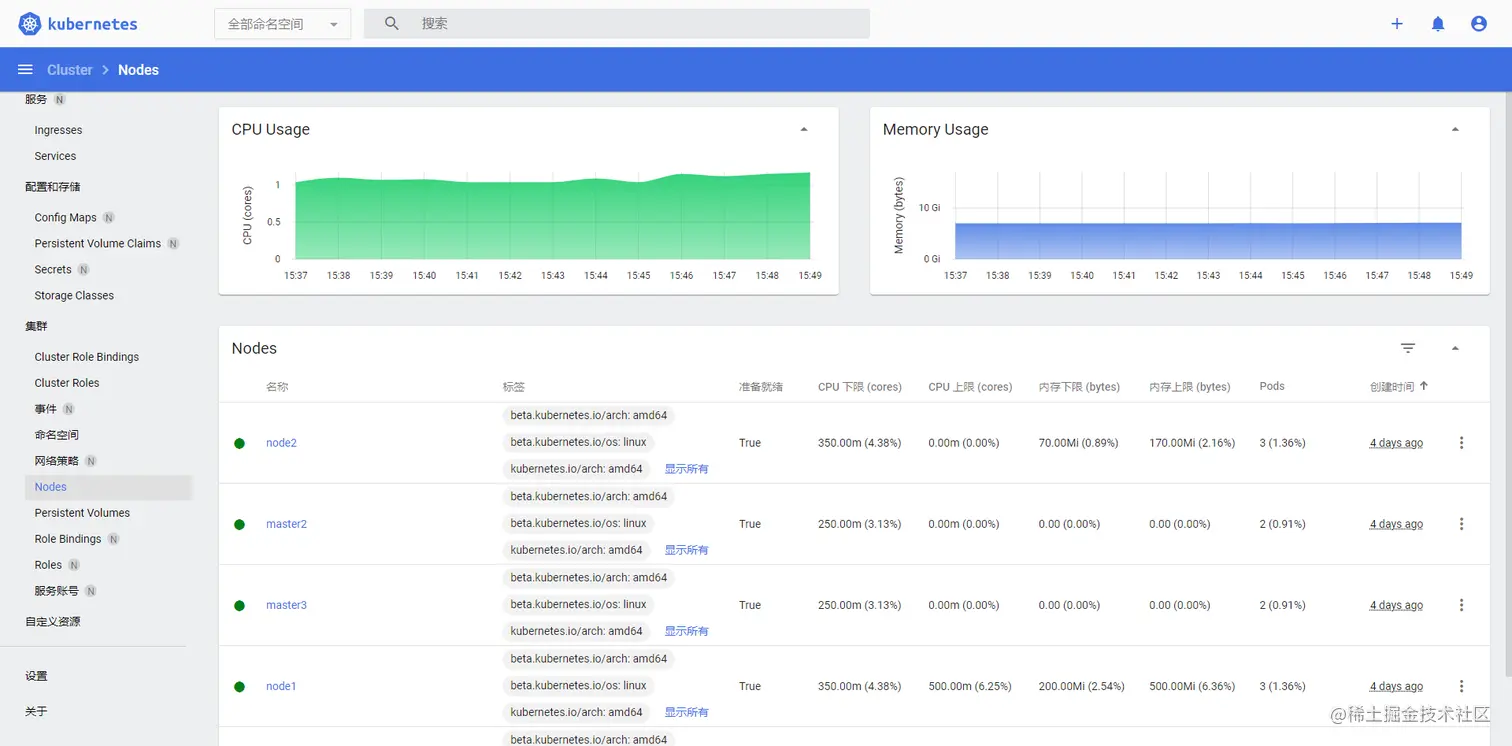Show all labels for node2

tap(687, 469)
